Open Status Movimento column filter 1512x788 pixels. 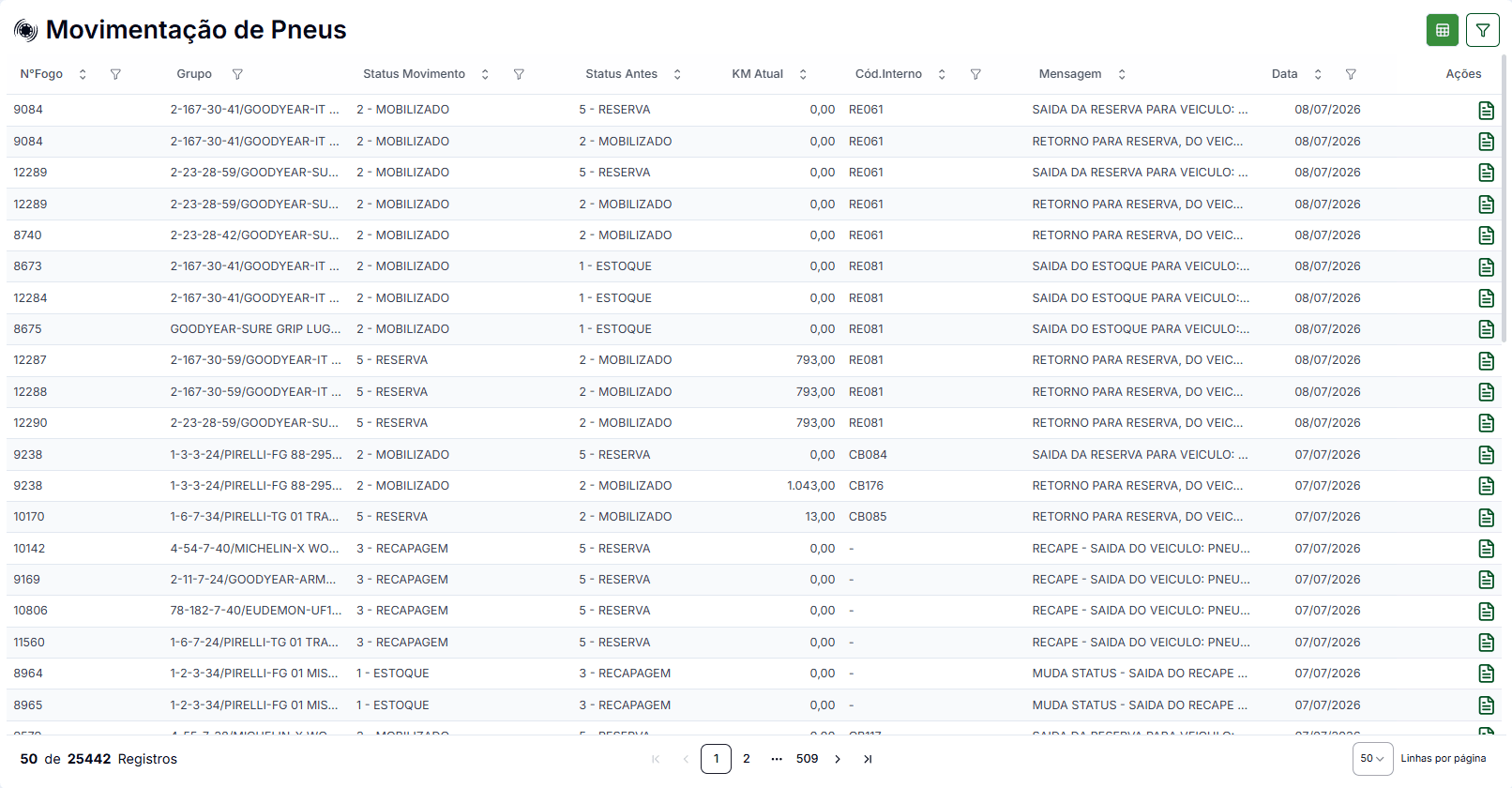pyautogui.click(x=519, y=74)
